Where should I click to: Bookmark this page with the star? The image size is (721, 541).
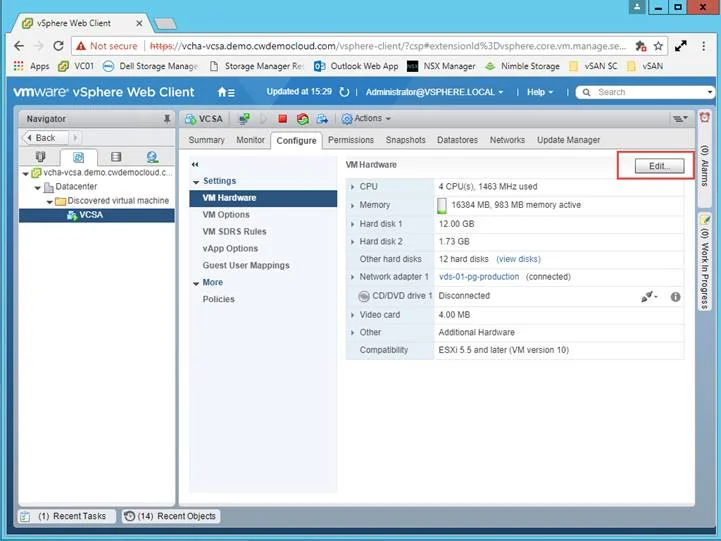coord(658,46)
